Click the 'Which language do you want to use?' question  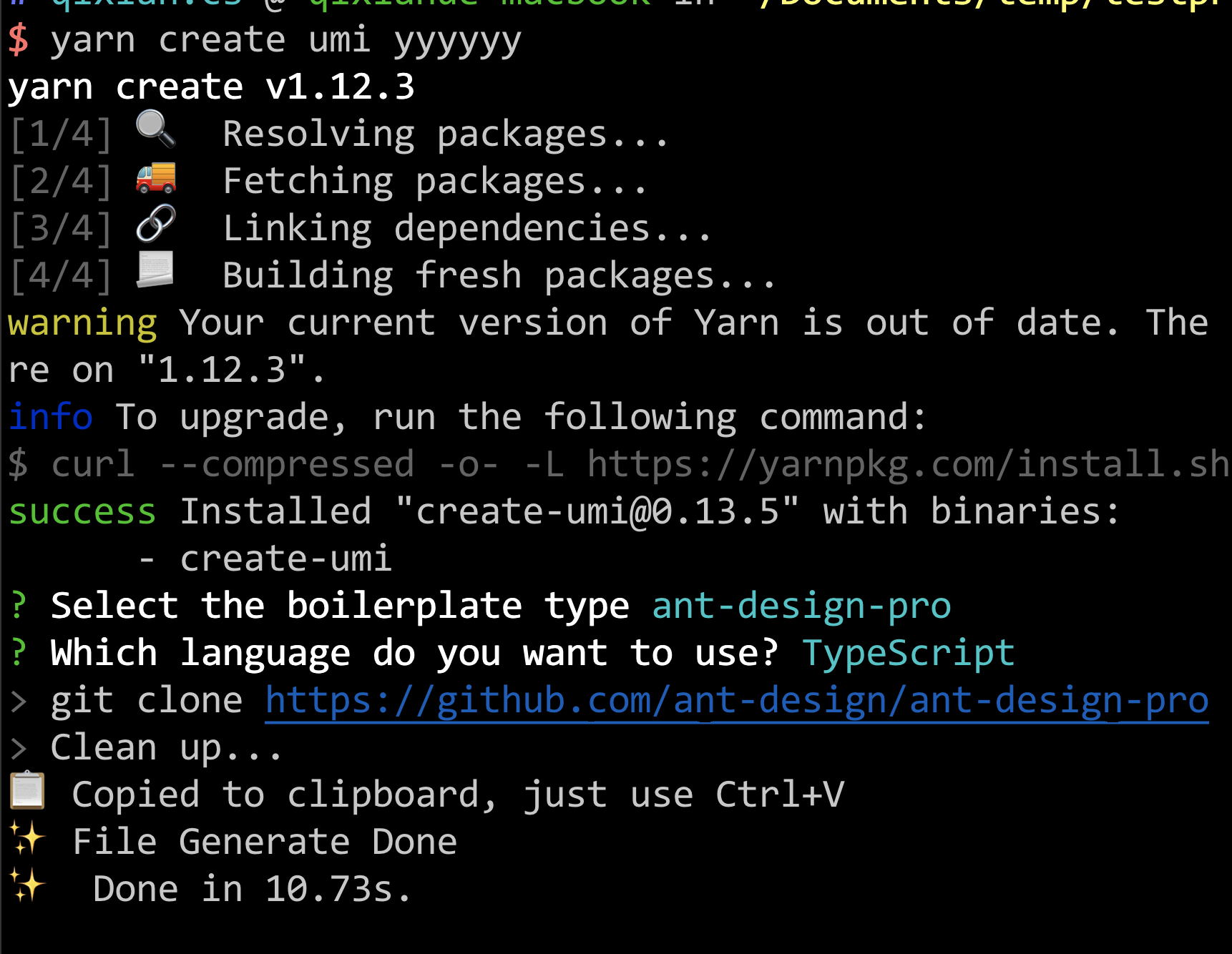tap(414, 654)
